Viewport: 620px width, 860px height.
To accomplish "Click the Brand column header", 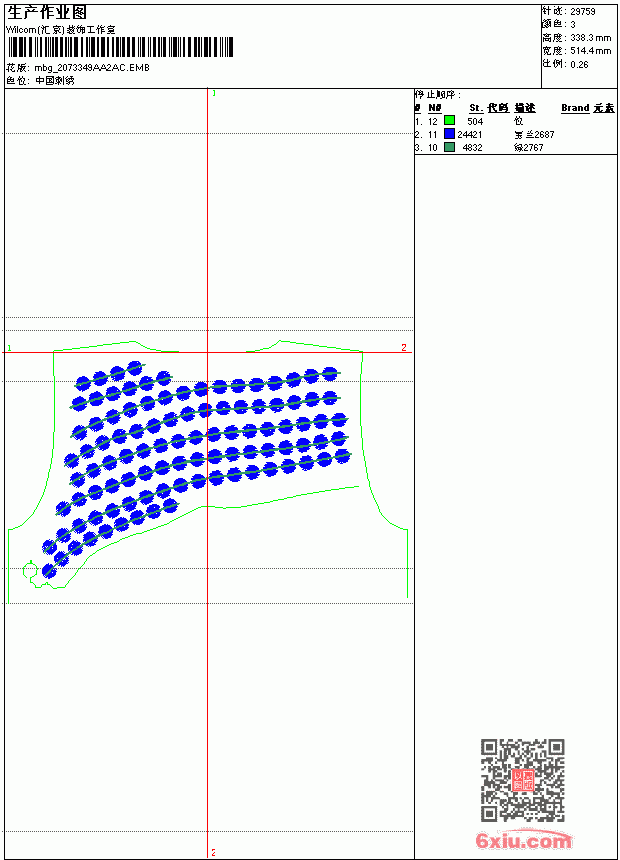I will 575,108.
